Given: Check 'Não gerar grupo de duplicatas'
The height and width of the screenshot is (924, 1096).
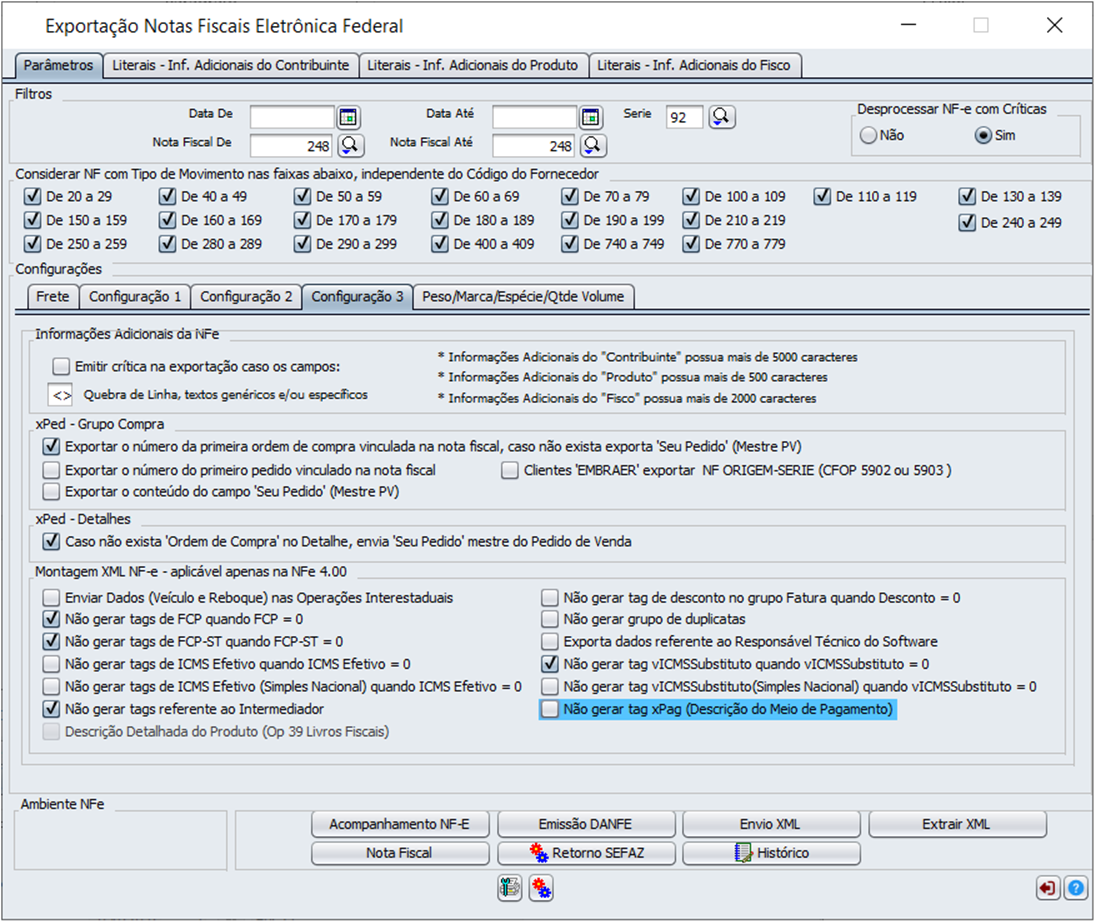Looking at the screenshot, I should coord(550,619).
